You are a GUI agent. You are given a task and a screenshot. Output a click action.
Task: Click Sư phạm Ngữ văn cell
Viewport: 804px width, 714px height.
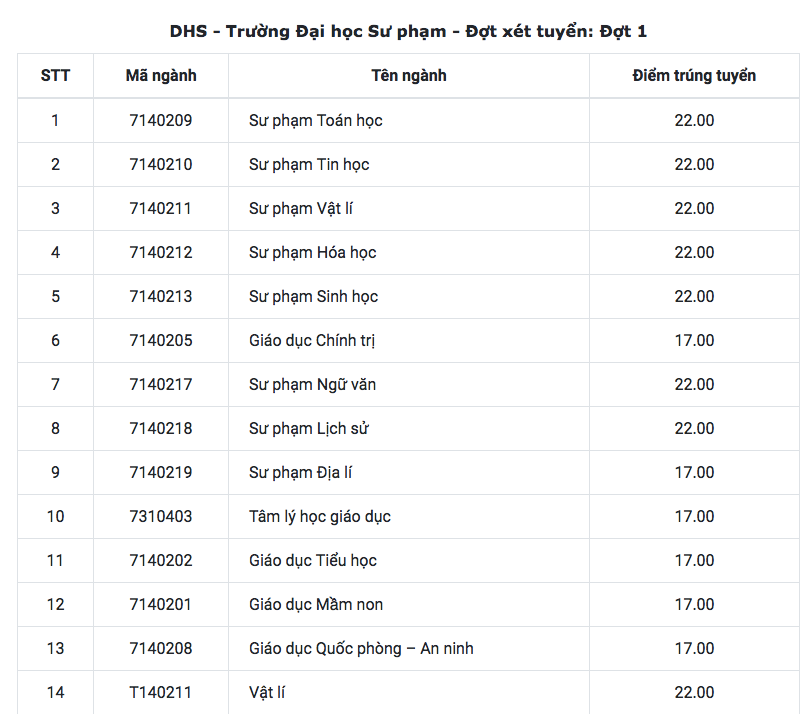click(x=312, y=384)
